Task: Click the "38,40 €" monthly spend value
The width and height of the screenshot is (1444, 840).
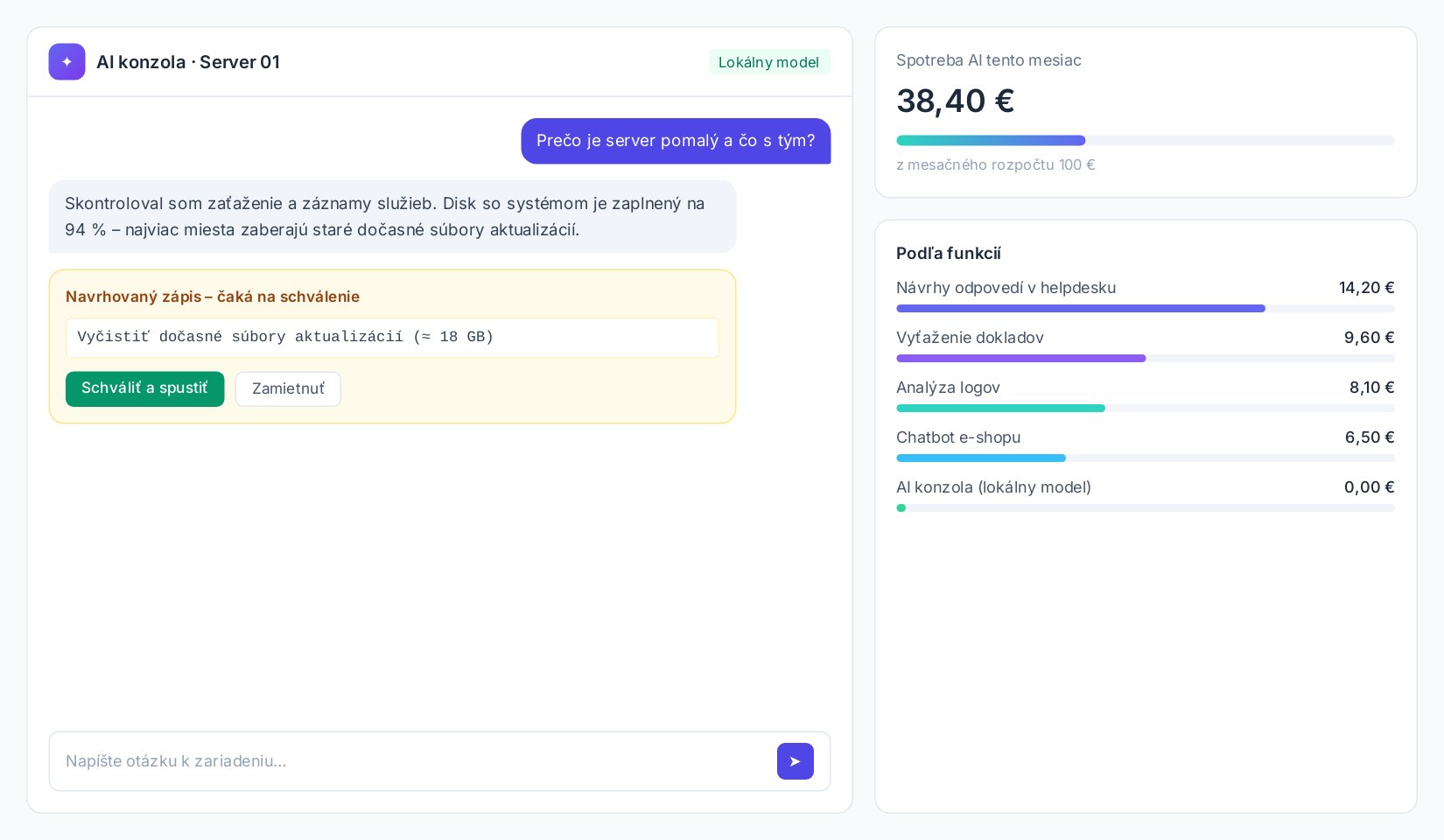Action: click(x=955, y=101)
